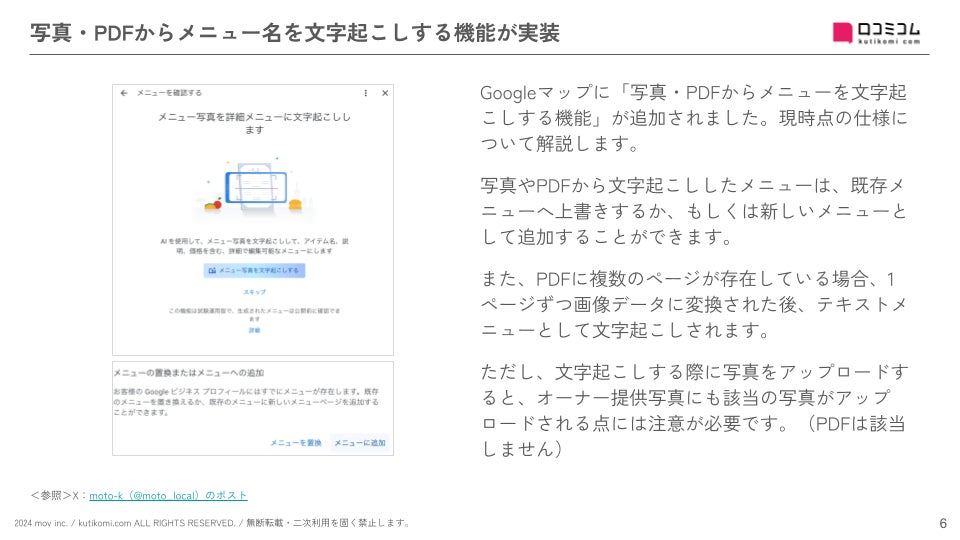The width and height of the screenshot is (960, 540).
Task: Click the heading メニューの置換またはメニューへの追加
Action: click(x=189, y=372)
